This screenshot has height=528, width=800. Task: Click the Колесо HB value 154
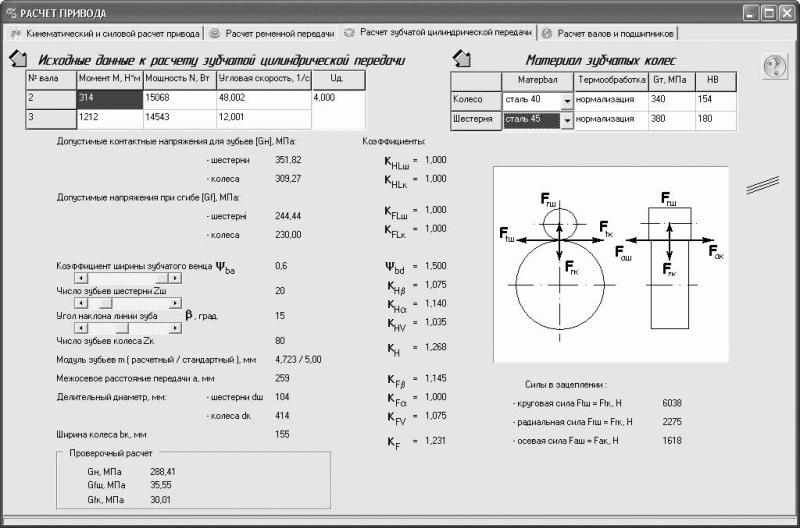click(716, 101)
